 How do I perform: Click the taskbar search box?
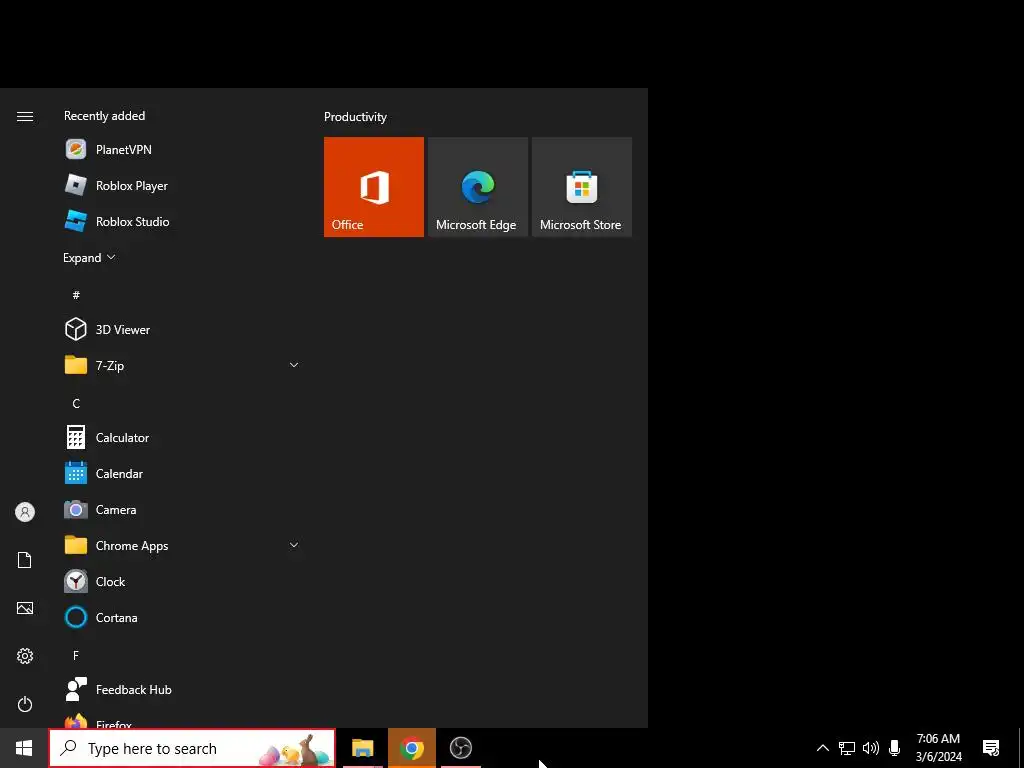point(192,748)
